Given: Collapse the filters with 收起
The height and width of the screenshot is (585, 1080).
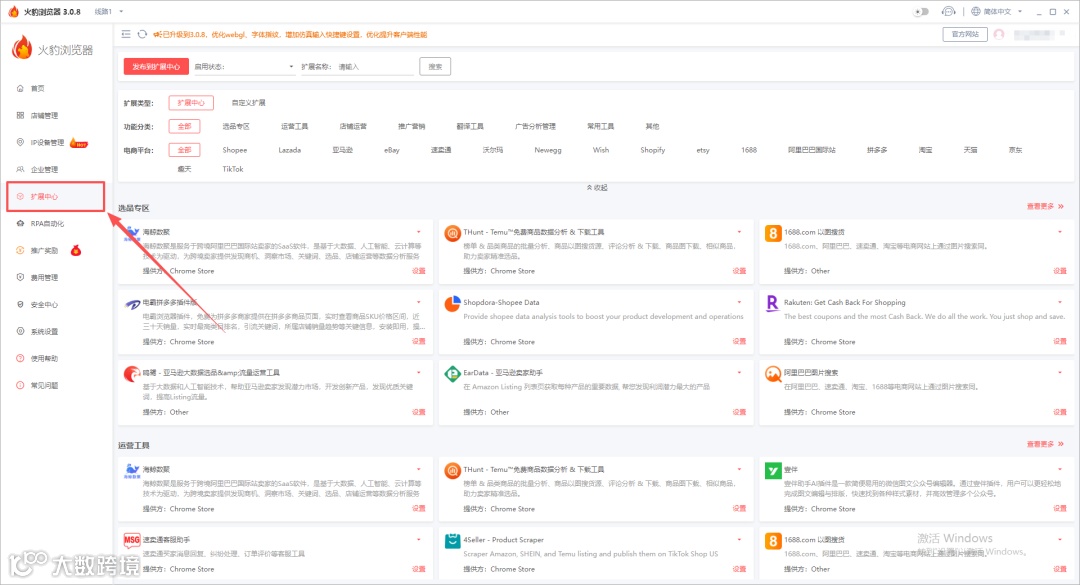Looking at the screenshot, I should click(x=596, y=187).
